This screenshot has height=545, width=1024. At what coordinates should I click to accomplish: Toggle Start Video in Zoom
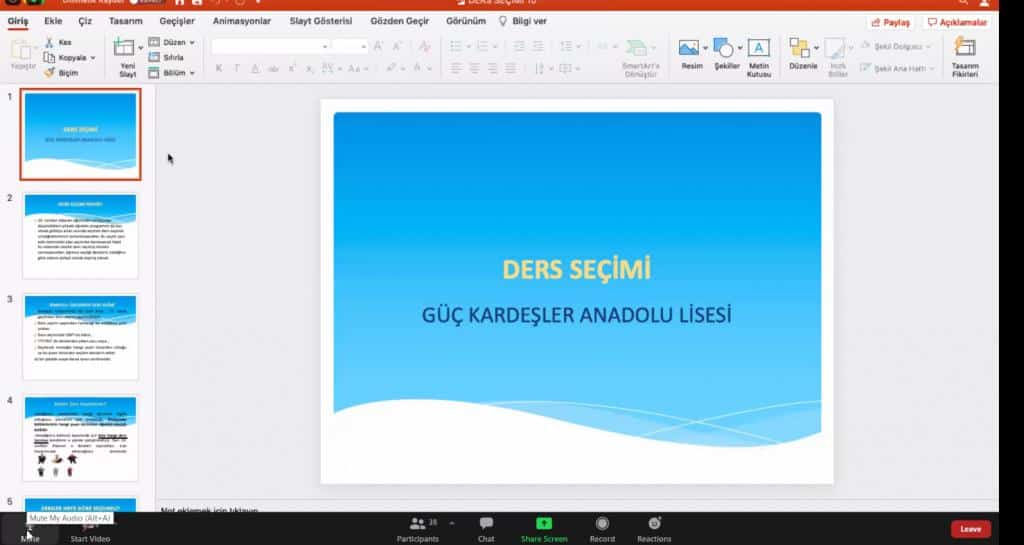[89, 530]
